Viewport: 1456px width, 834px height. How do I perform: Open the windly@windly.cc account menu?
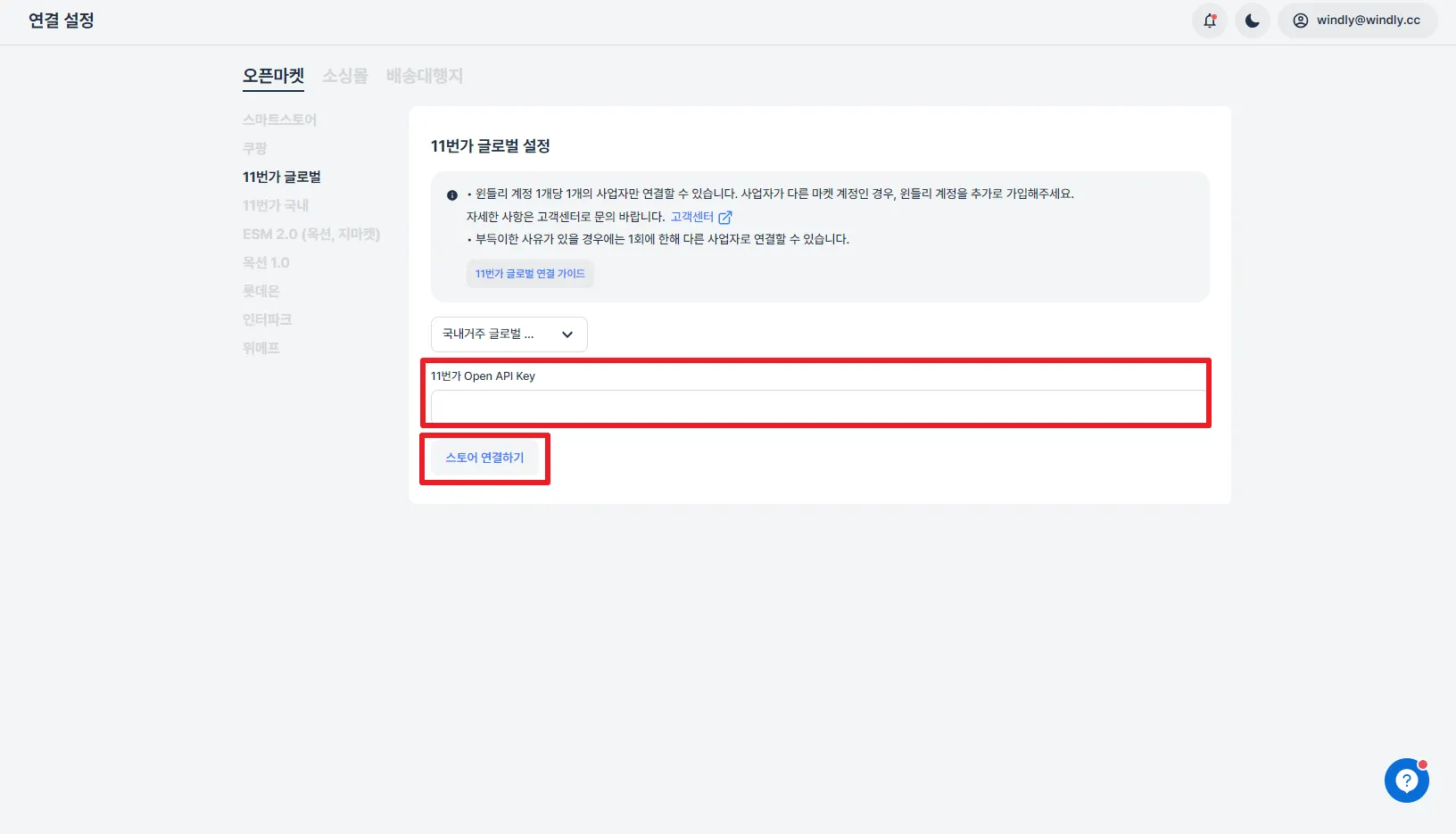click(1357, 21)
